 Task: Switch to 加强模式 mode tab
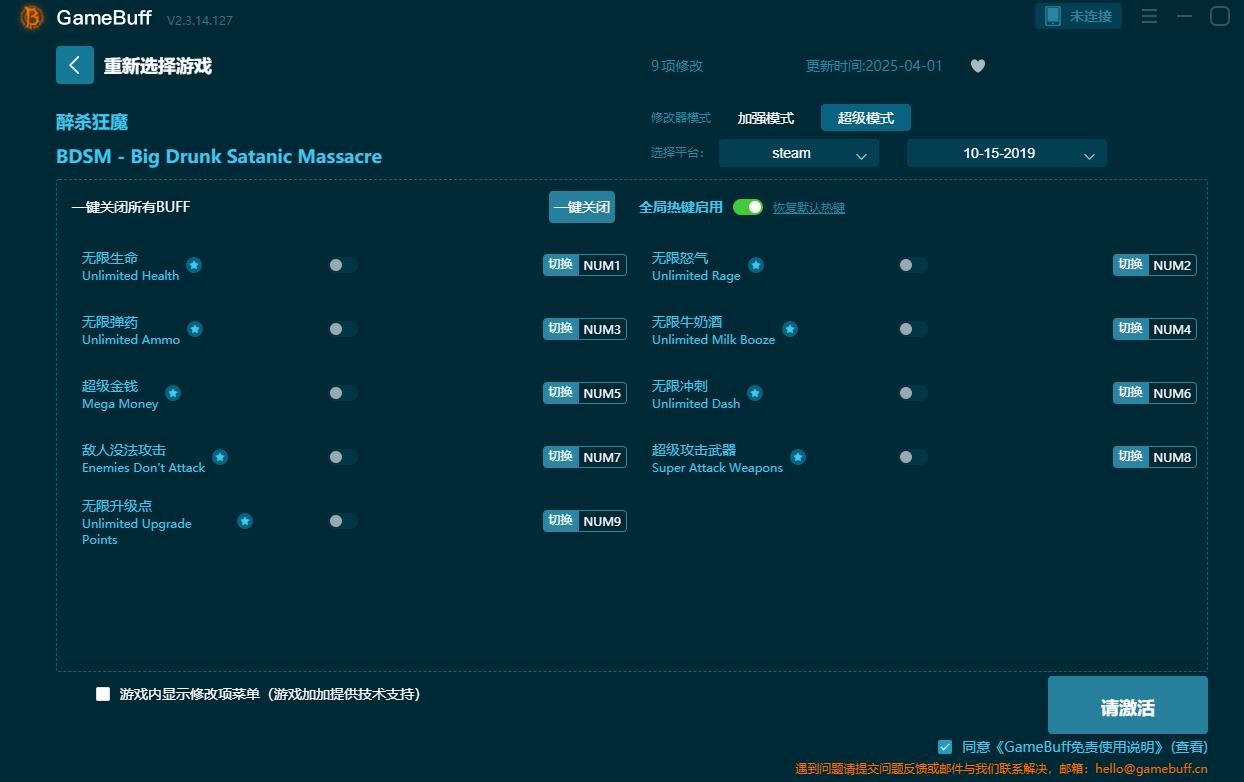(x=765, y=118)
